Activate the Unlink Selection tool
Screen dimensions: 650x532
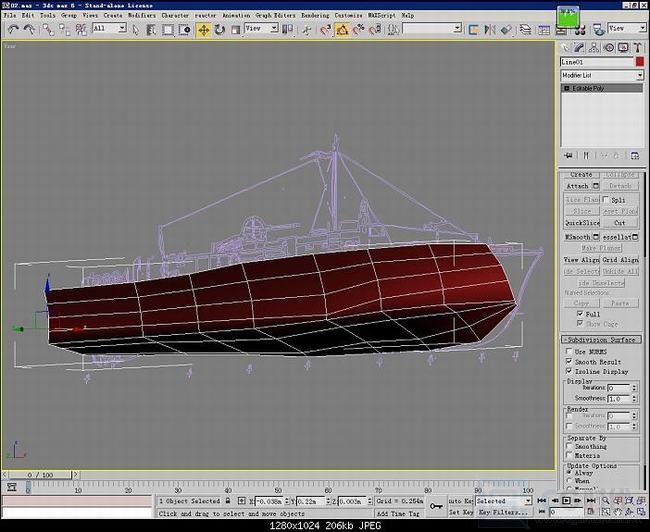[65, 29]
